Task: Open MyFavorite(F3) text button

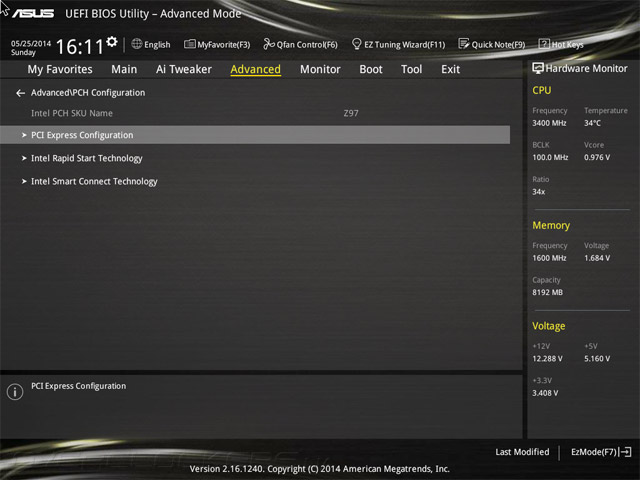Action: pos(224,44)
